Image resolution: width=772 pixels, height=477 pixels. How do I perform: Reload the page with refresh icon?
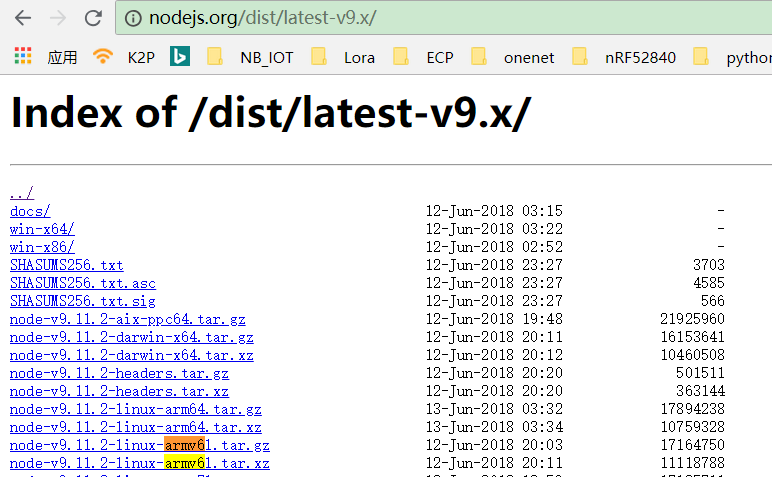tap(93, 18)
